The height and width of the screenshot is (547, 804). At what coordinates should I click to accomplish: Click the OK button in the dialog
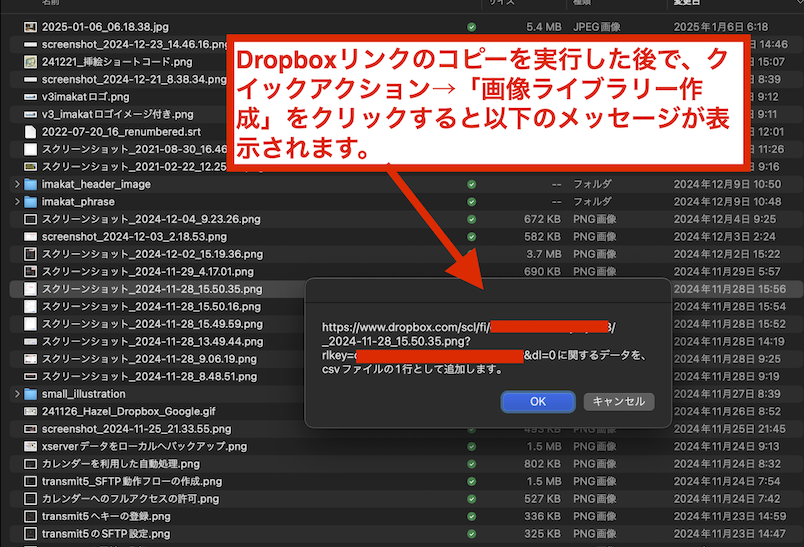click(537, 401)
